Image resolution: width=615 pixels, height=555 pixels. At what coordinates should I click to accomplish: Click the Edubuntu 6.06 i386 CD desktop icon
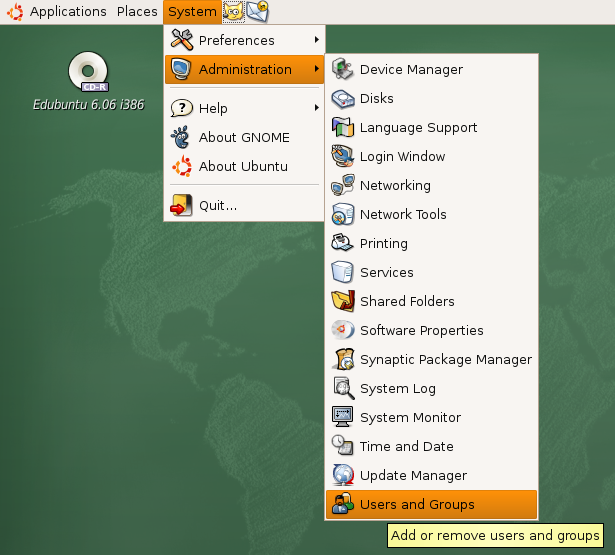[x=87, y=74]
